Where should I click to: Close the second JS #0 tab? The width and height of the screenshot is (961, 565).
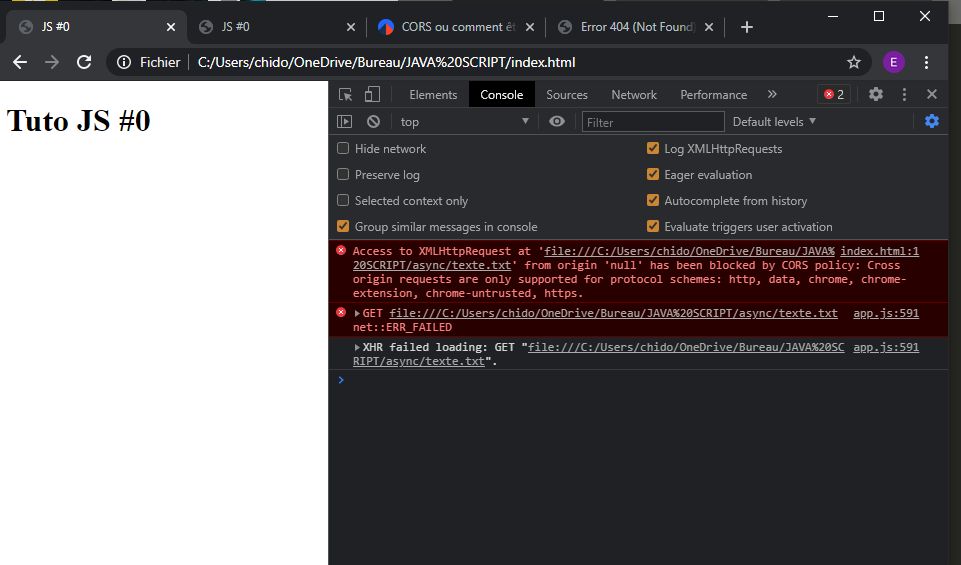pos(351,27)
